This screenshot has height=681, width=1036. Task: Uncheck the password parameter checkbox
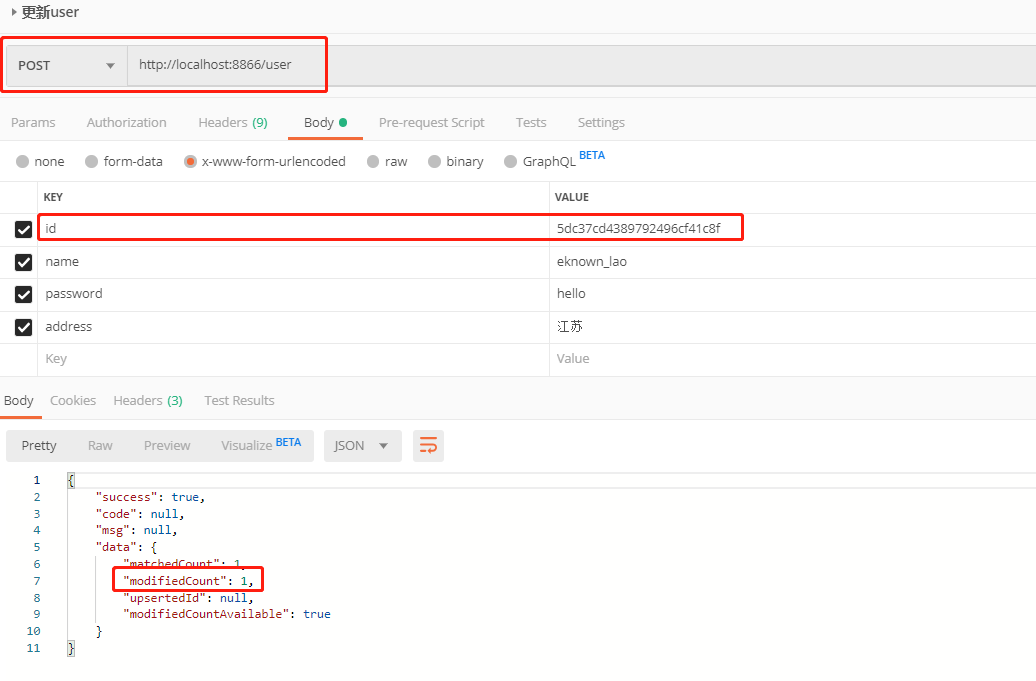tap(23, 294)
